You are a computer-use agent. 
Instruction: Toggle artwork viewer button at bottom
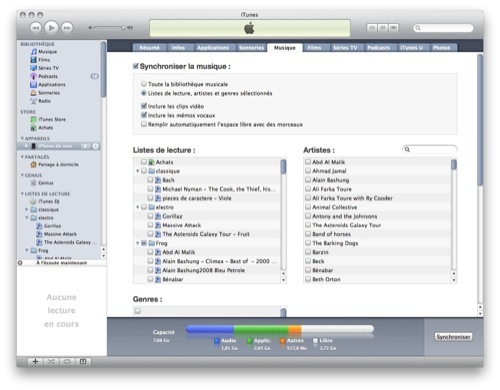click(83, 361)
